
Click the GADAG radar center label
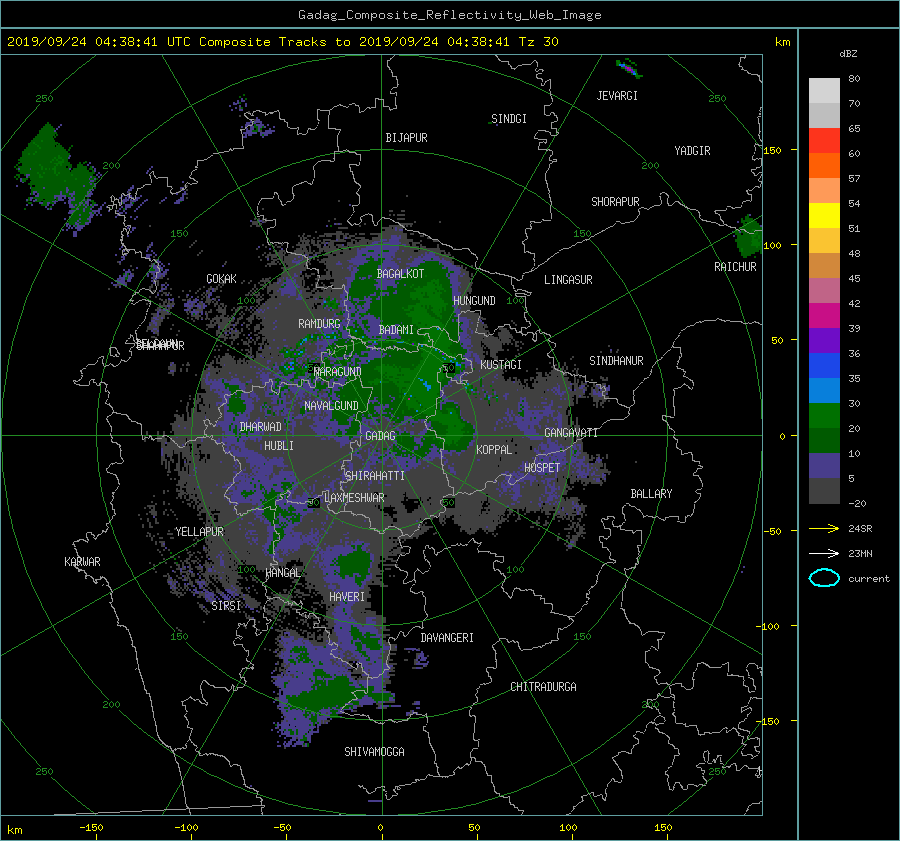pos(380,436)
